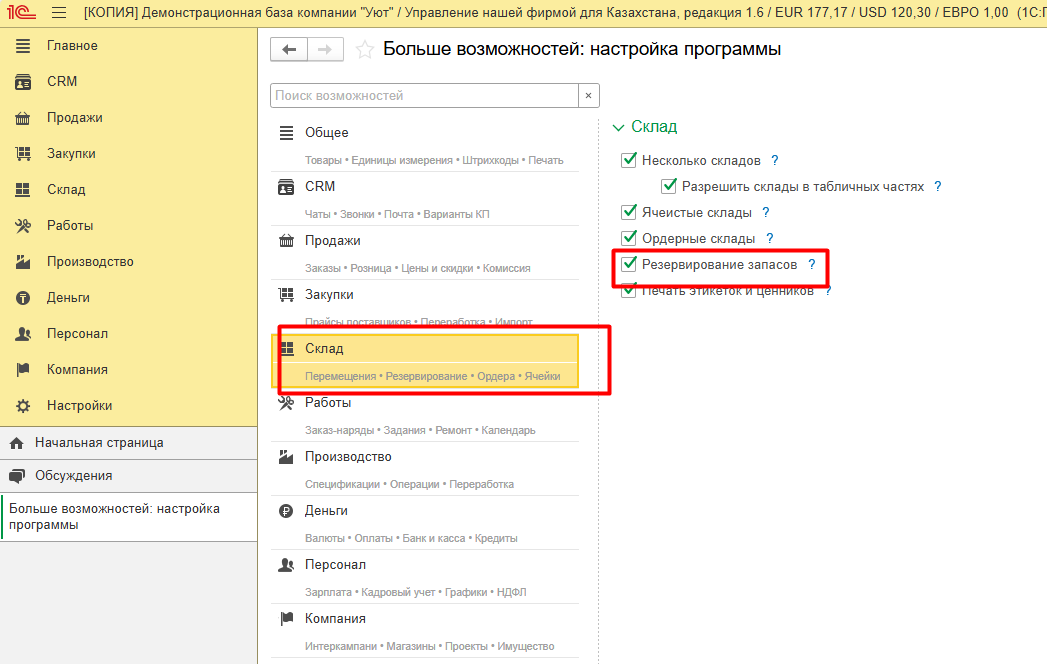
Task: Click help question mark next to Резервирование запасов
Action: click(x=811, y=265)
